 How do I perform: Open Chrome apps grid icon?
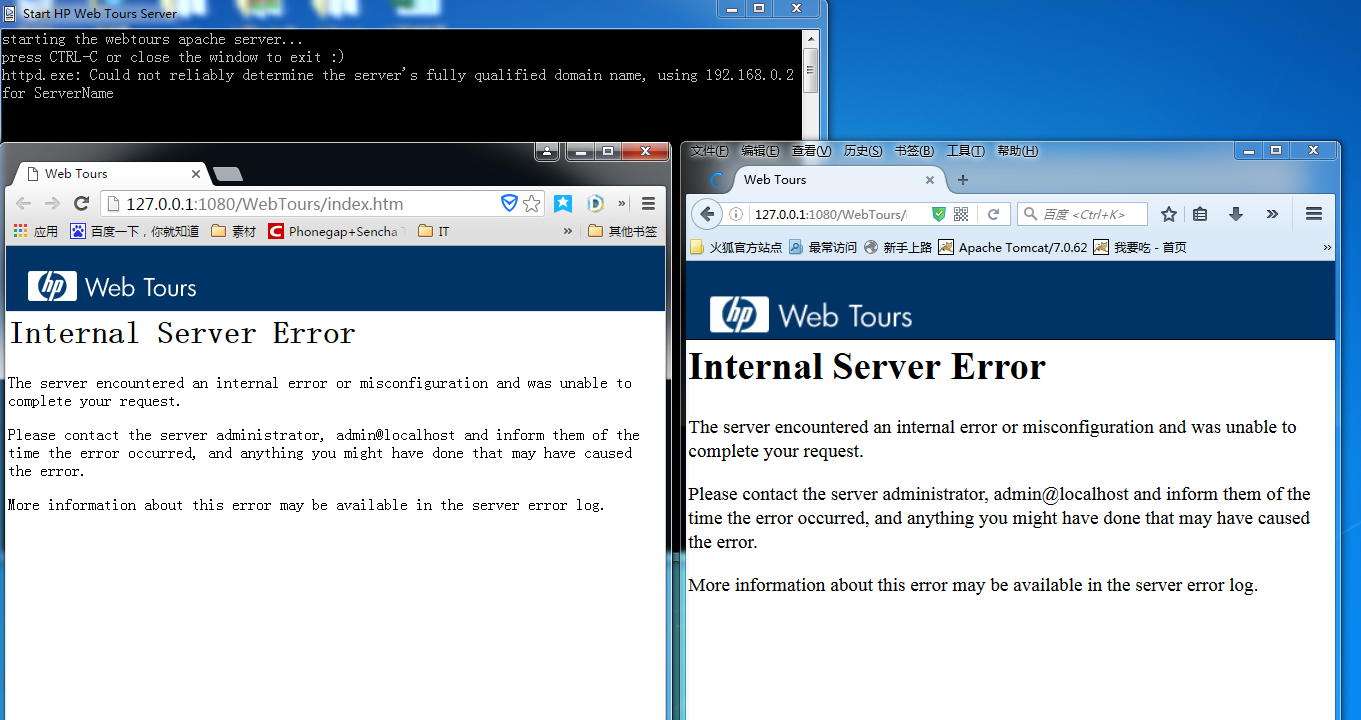[18, 231]
